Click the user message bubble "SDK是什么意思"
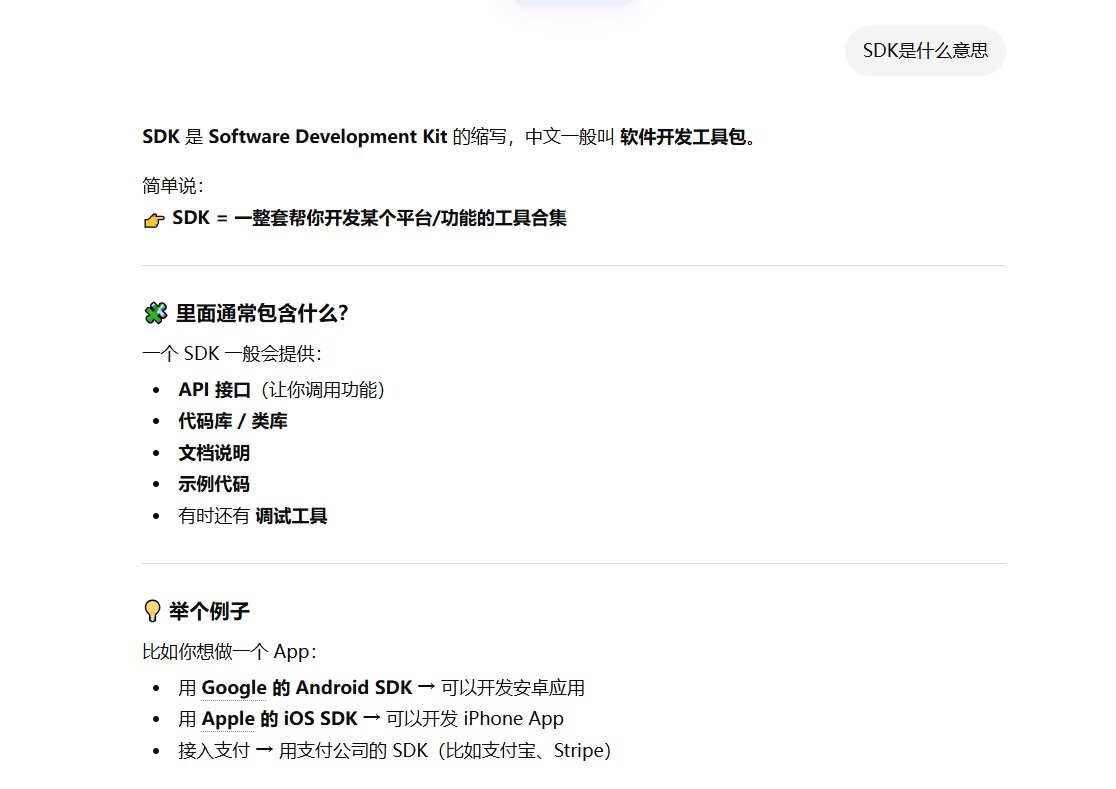The image size is (1116, 789). click(x=925, y=51)
